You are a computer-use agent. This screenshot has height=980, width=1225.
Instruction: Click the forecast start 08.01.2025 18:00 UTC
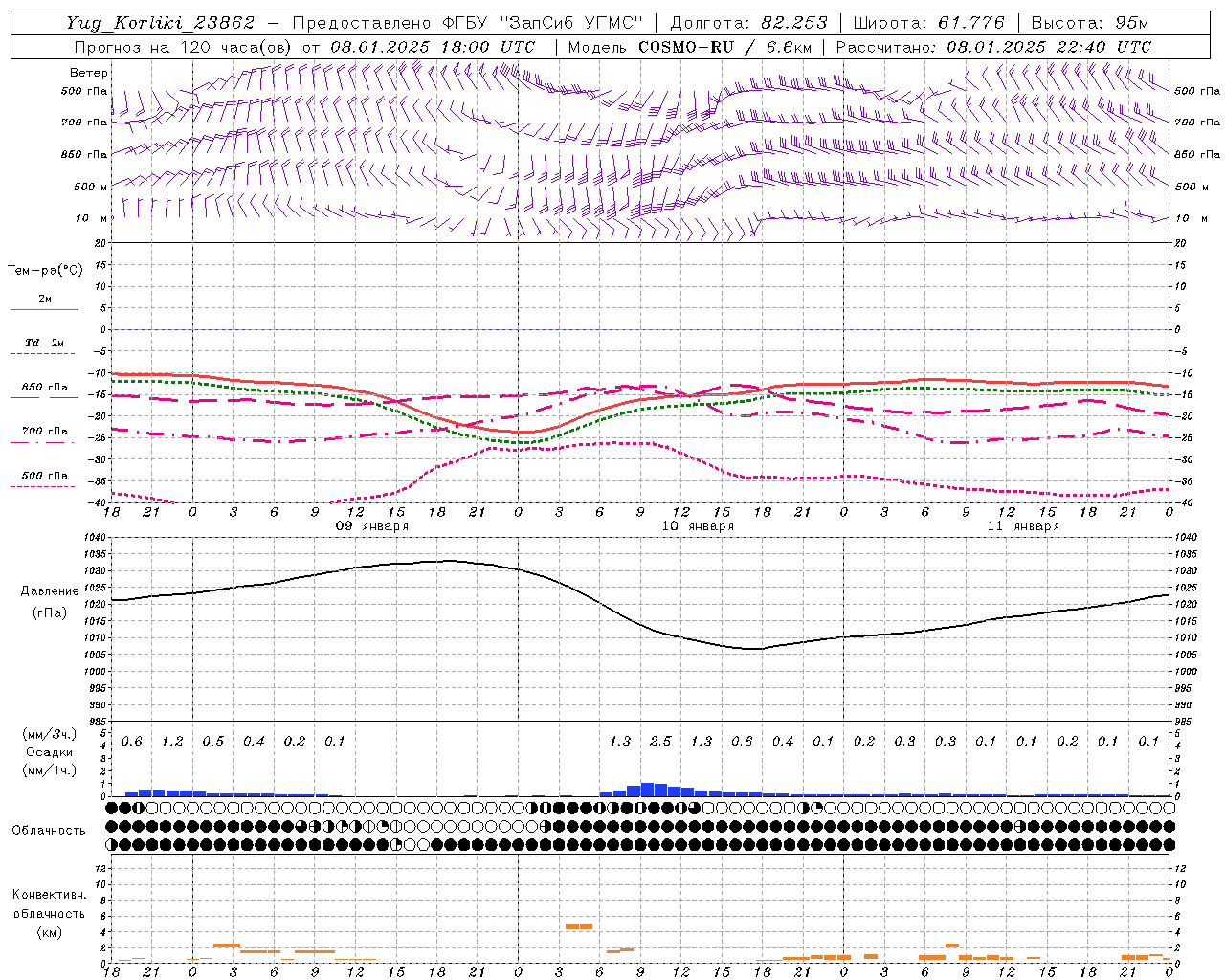(433, 47)
